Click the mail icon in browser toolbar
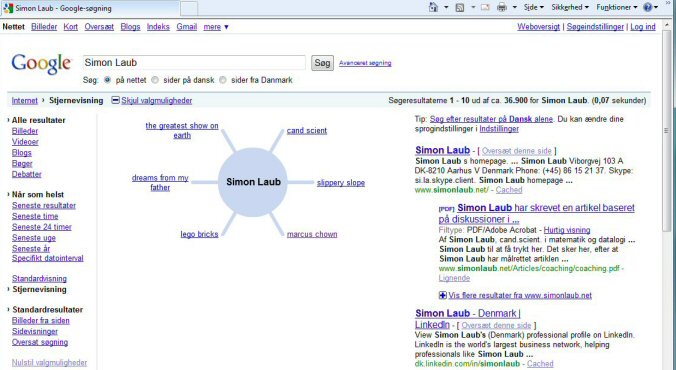The height and width of the screenshot is (370, 676). tap(485, 7)
